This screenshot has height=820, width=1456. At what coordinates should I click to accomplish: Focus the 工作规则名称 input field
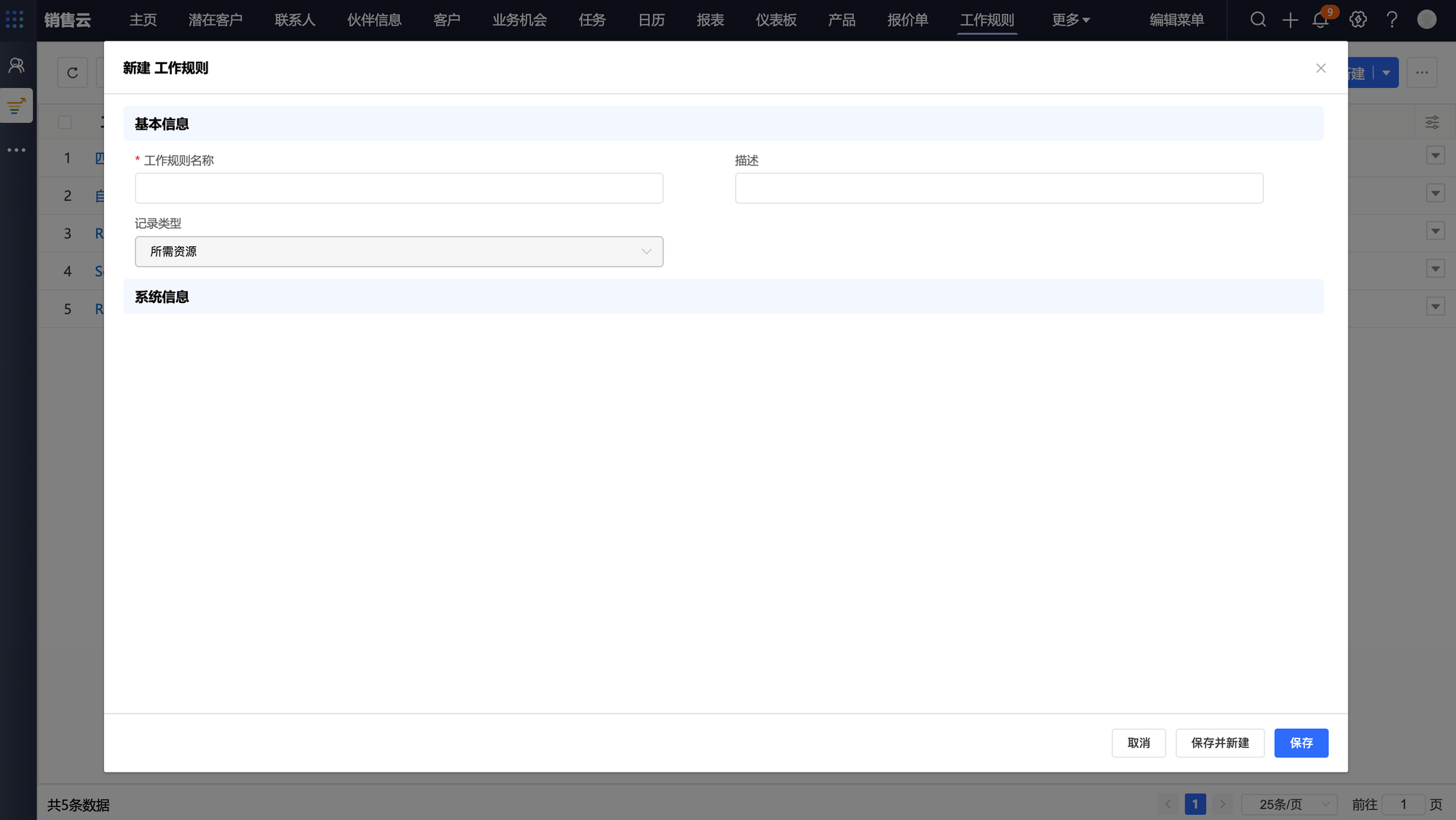coord(399,188)
